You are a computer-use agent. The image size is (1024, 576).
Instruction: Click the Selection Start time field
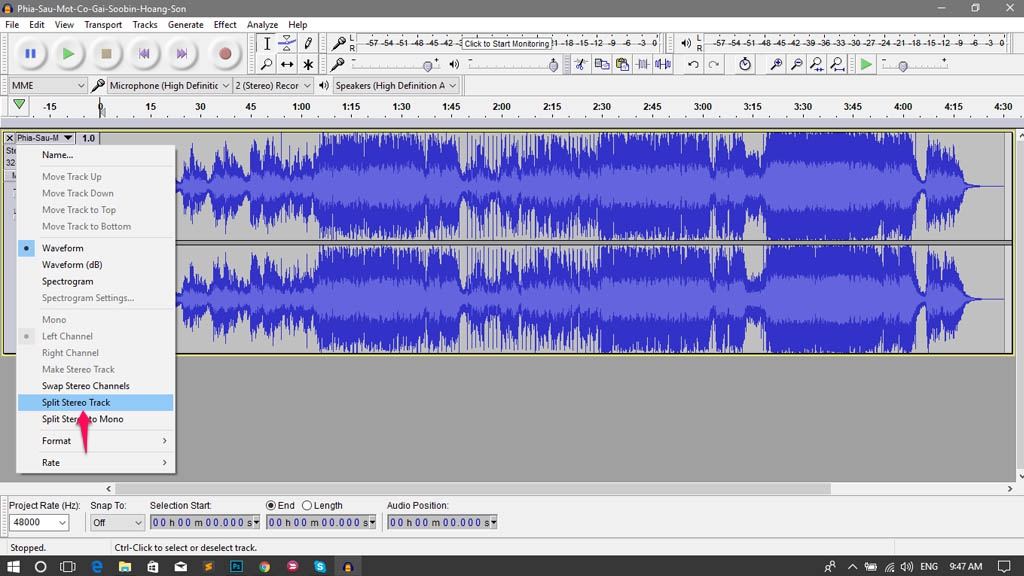204,523
